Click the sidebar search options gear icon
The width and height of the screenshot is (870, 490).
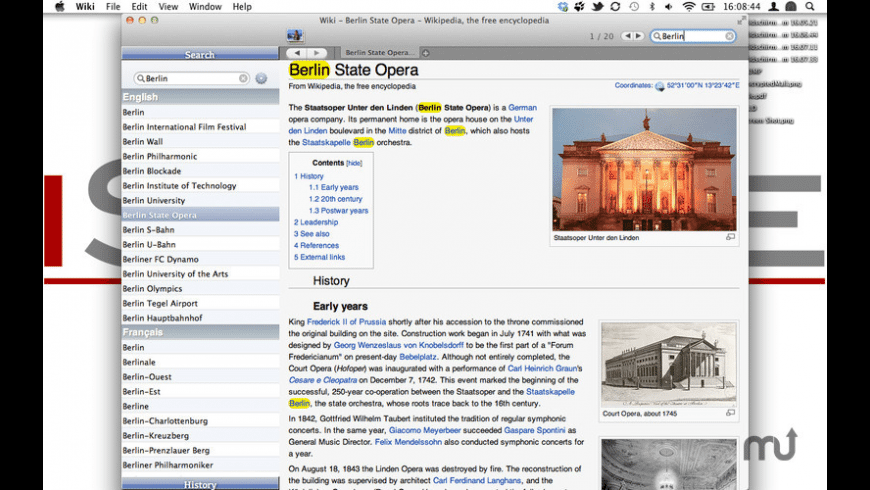click(261, 78)
